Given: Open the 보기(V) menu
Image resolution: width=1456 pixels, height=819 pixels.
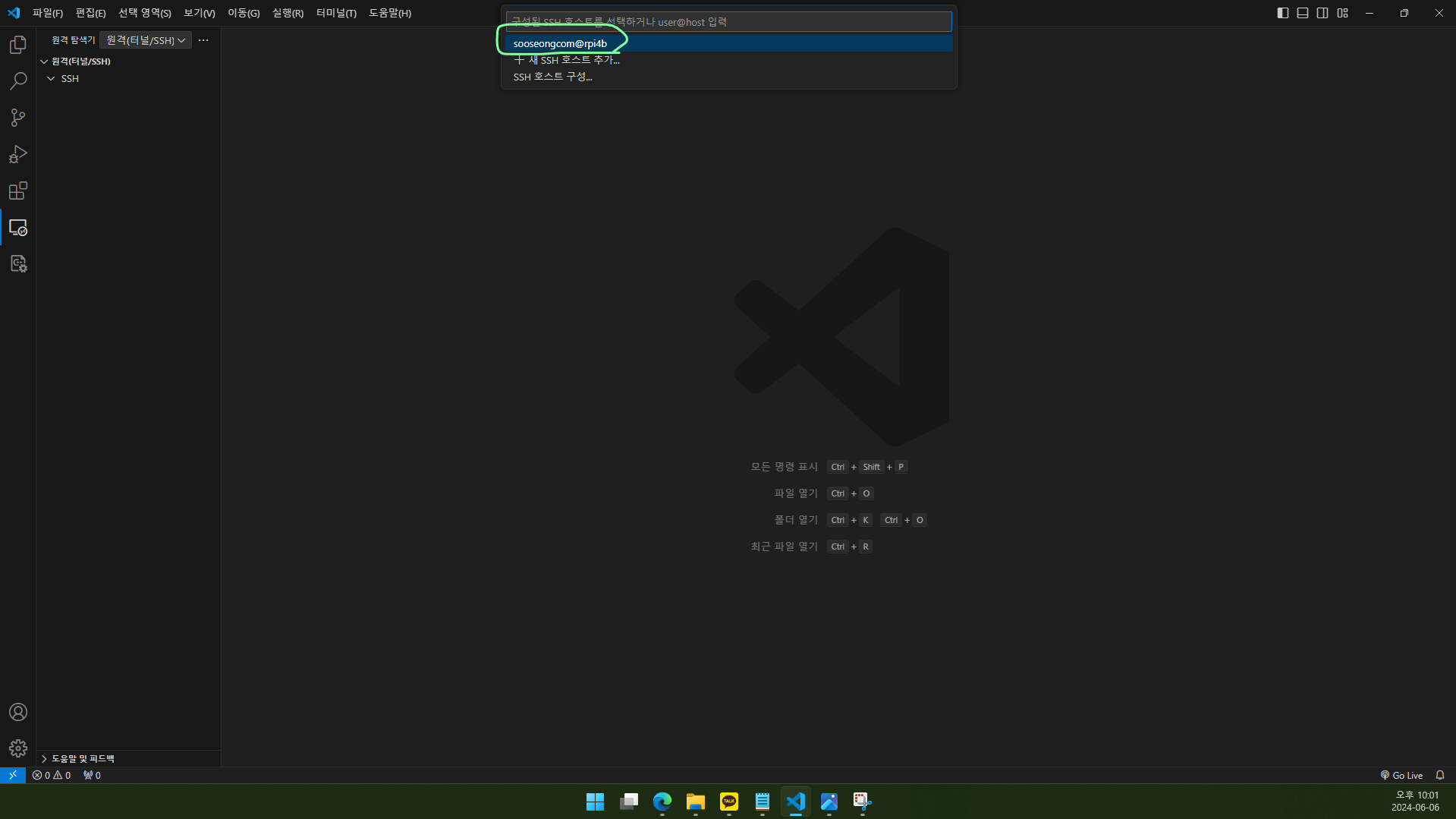Looking at the screenshot, I should point(200,13).
